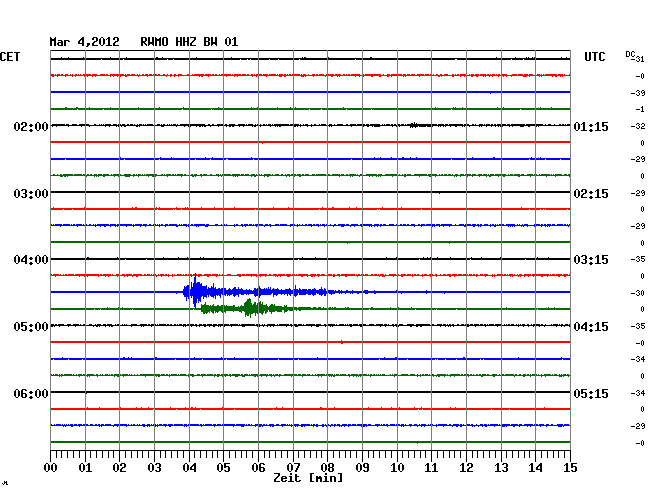Click the Zeit [min] axis title
Screen dimensions: 650x494
click(x=308, y=478)
